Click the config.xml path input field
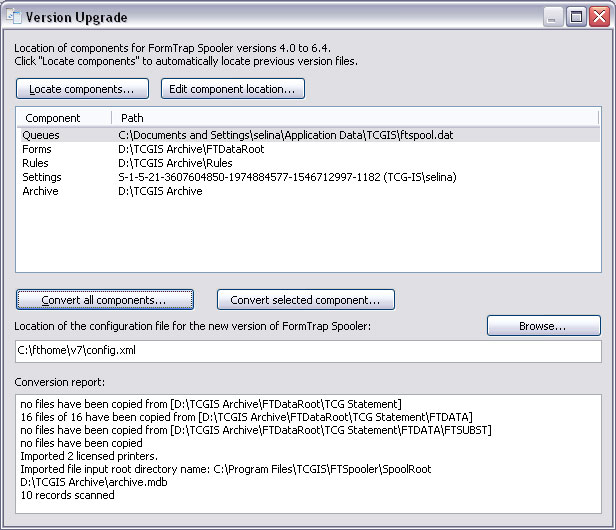The width and height of the screenshot is (616, 530). pos(308,352)
